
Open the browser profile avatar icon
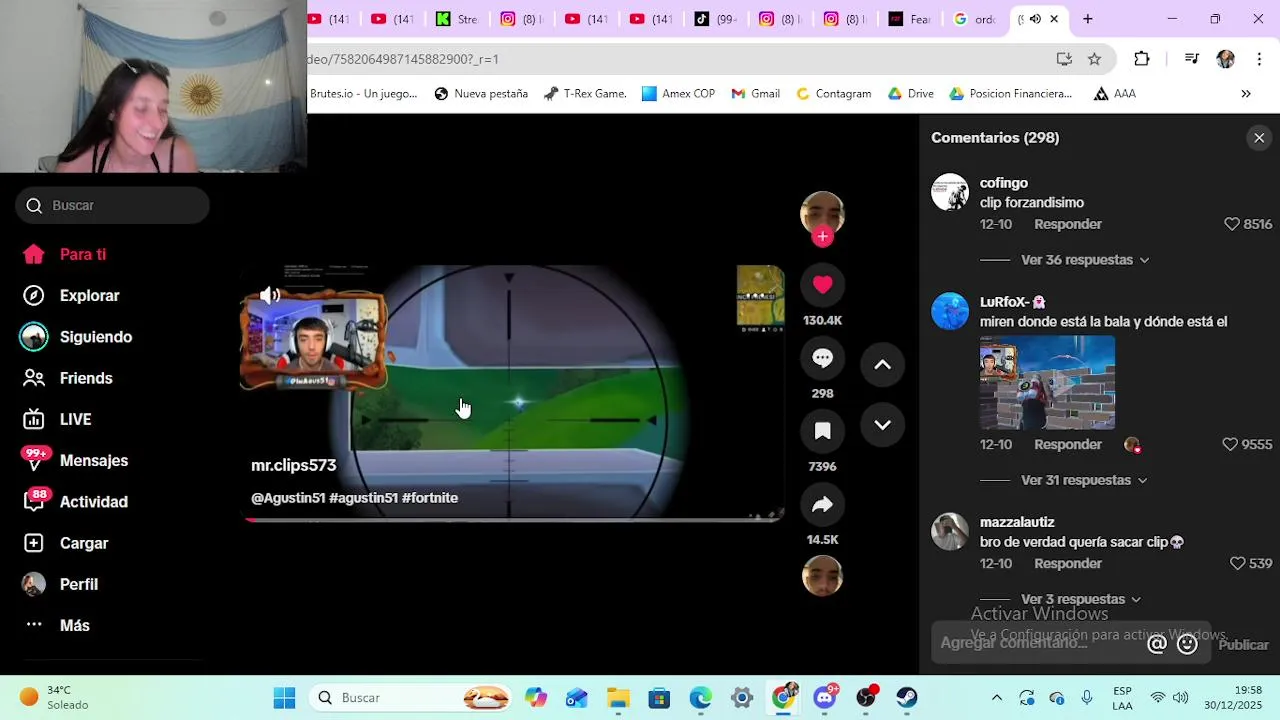coord(1225,59)
